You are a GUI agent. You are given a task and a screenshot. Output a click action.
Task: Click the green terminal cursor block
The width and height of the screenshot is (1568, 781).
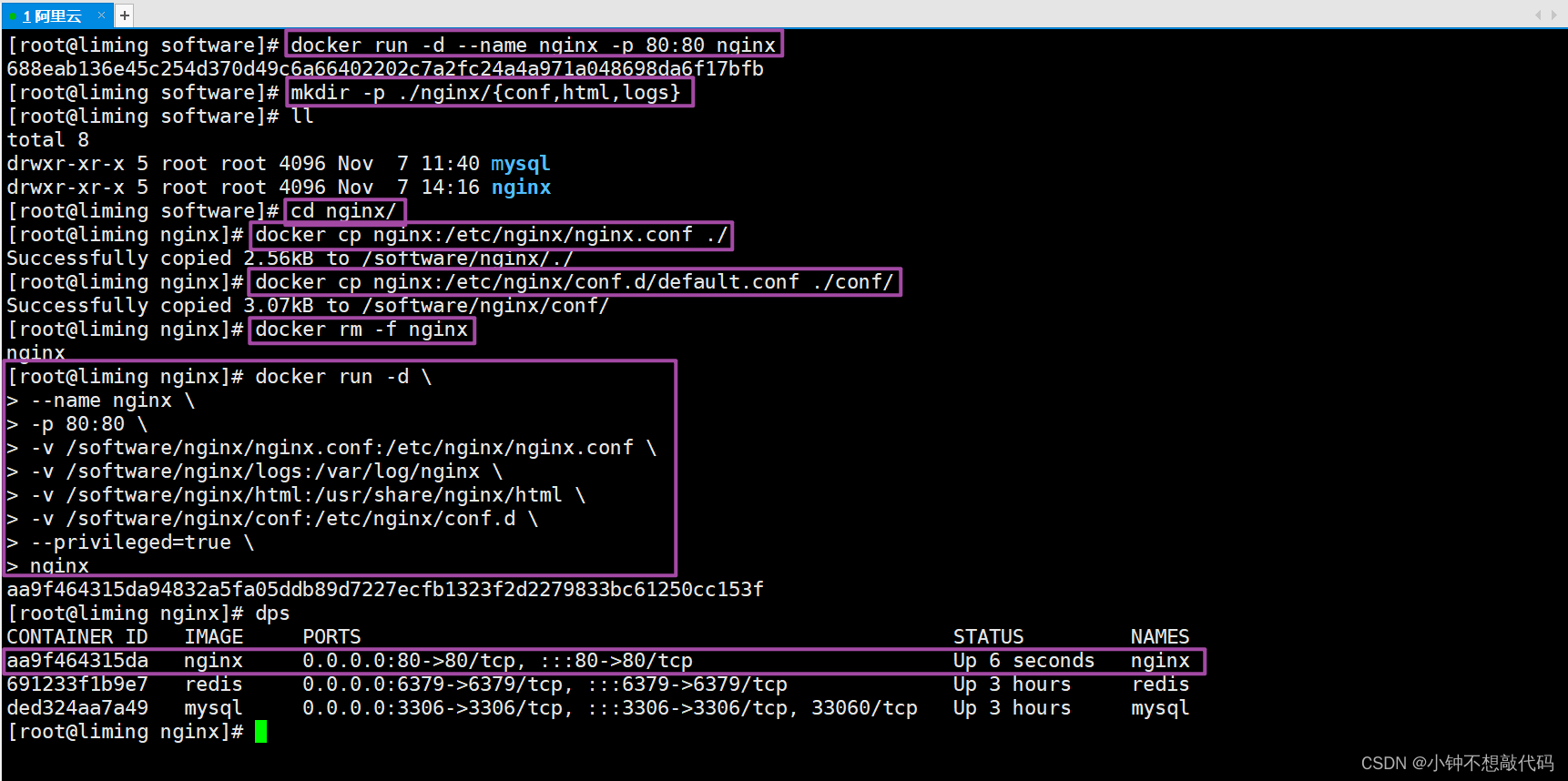pyautogui.click(x=261, y=732)
